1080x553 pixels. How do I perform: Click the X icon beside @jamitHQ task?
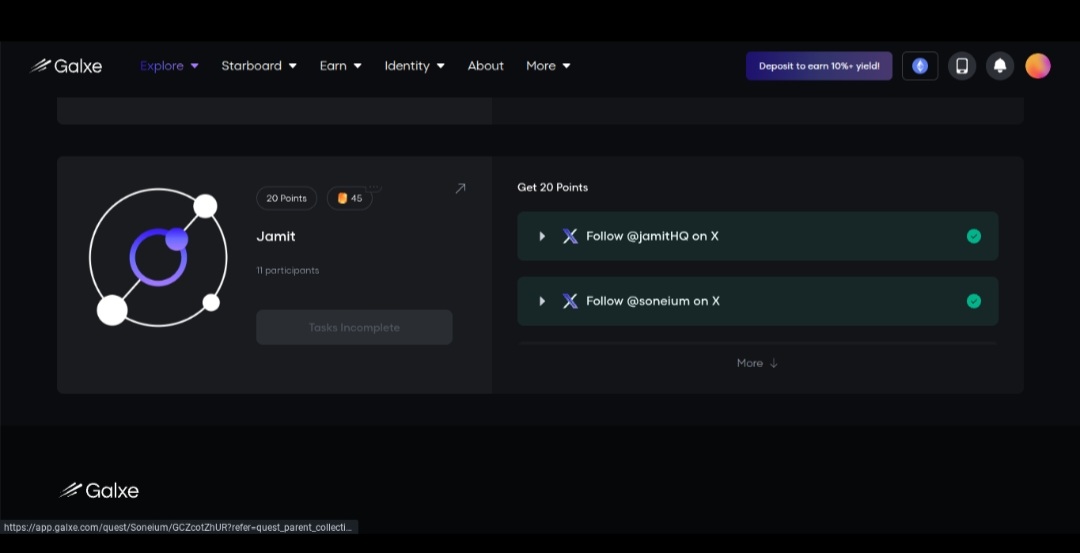coord(570,236)
